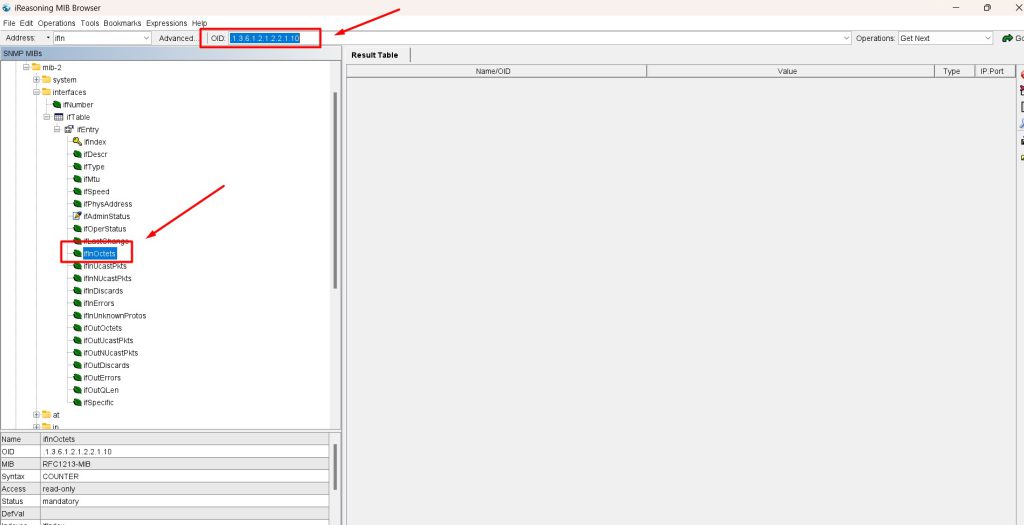This screenshot has width=1024, height=525.
Task: Click the Advanced button
Action: click(x=178, y=38)
